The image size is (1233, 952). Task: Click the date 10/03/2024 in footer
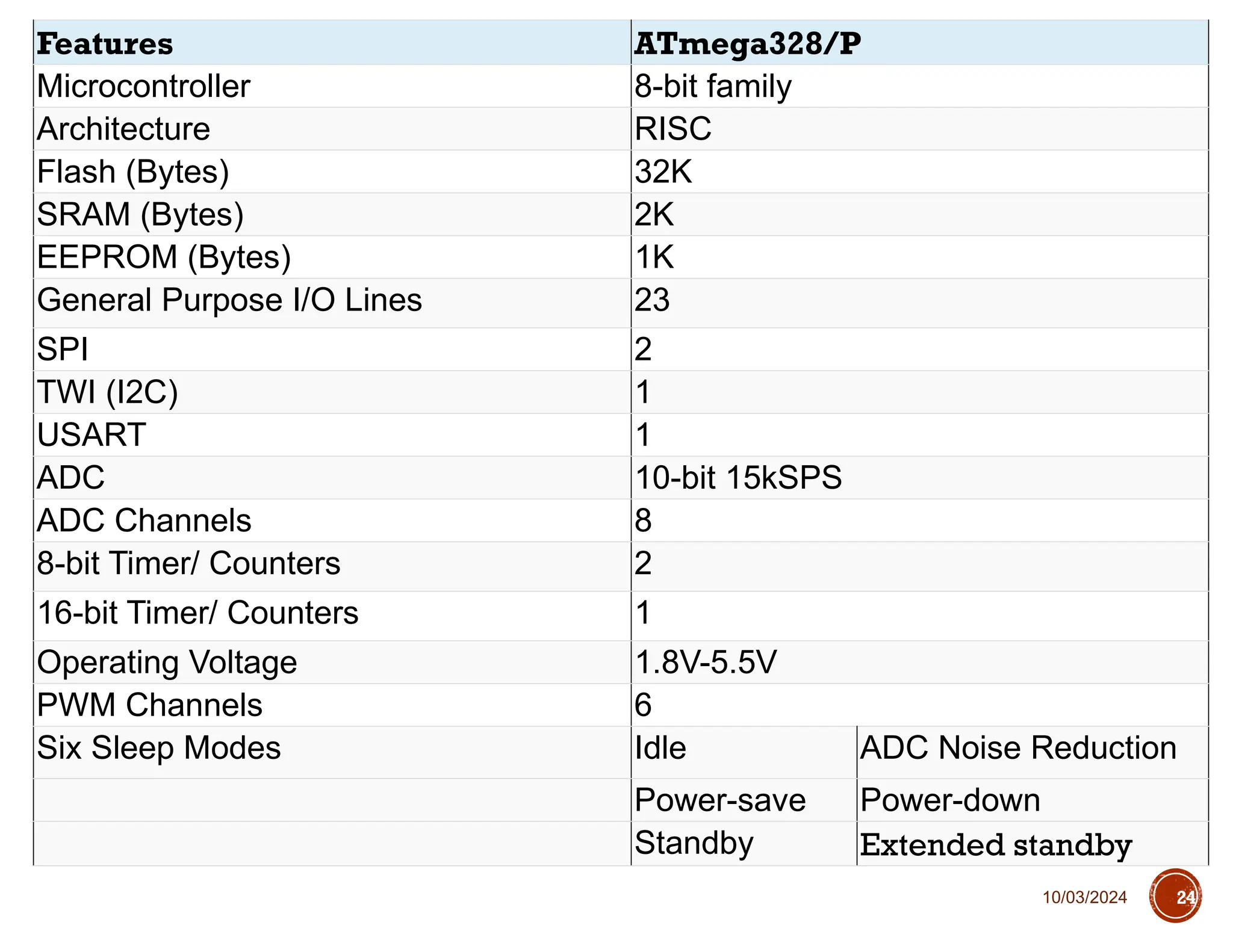pyautogui.click(x=1084, y=897)
